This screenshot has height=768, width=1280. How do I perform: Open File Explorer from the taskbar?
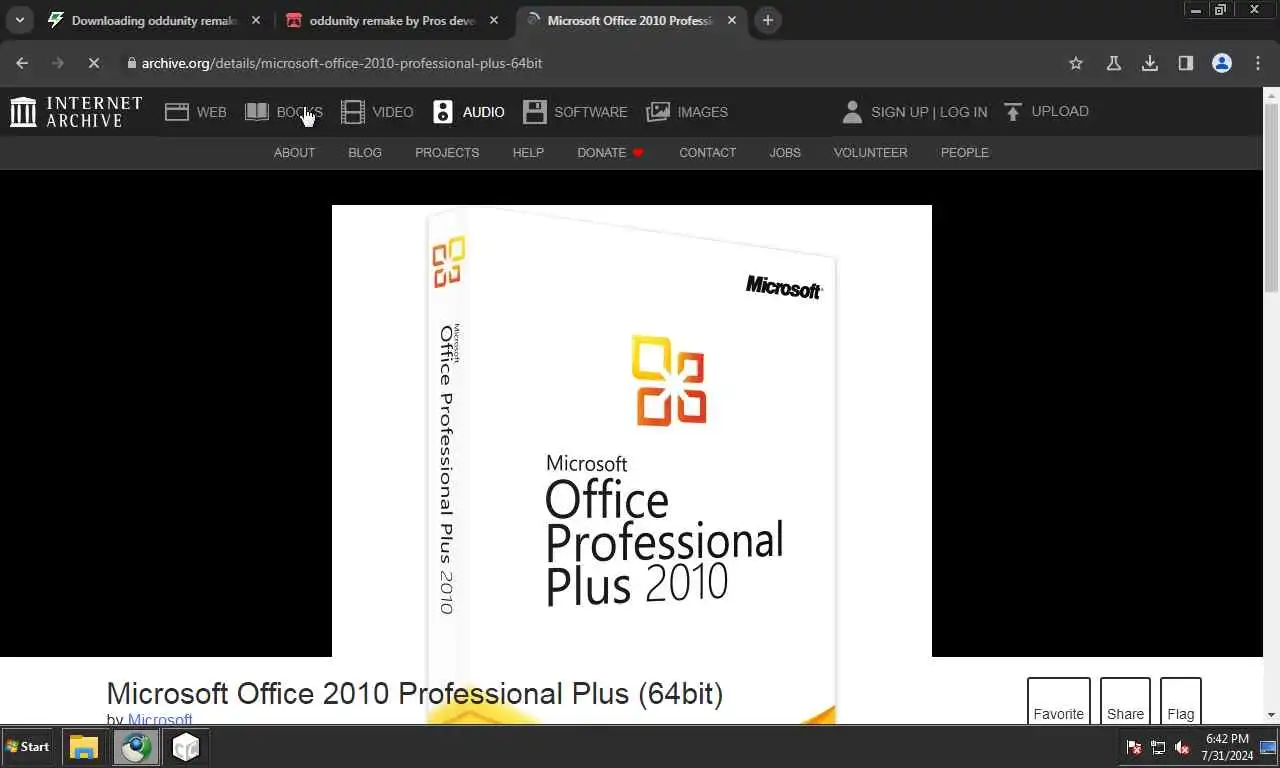point(84,747)
